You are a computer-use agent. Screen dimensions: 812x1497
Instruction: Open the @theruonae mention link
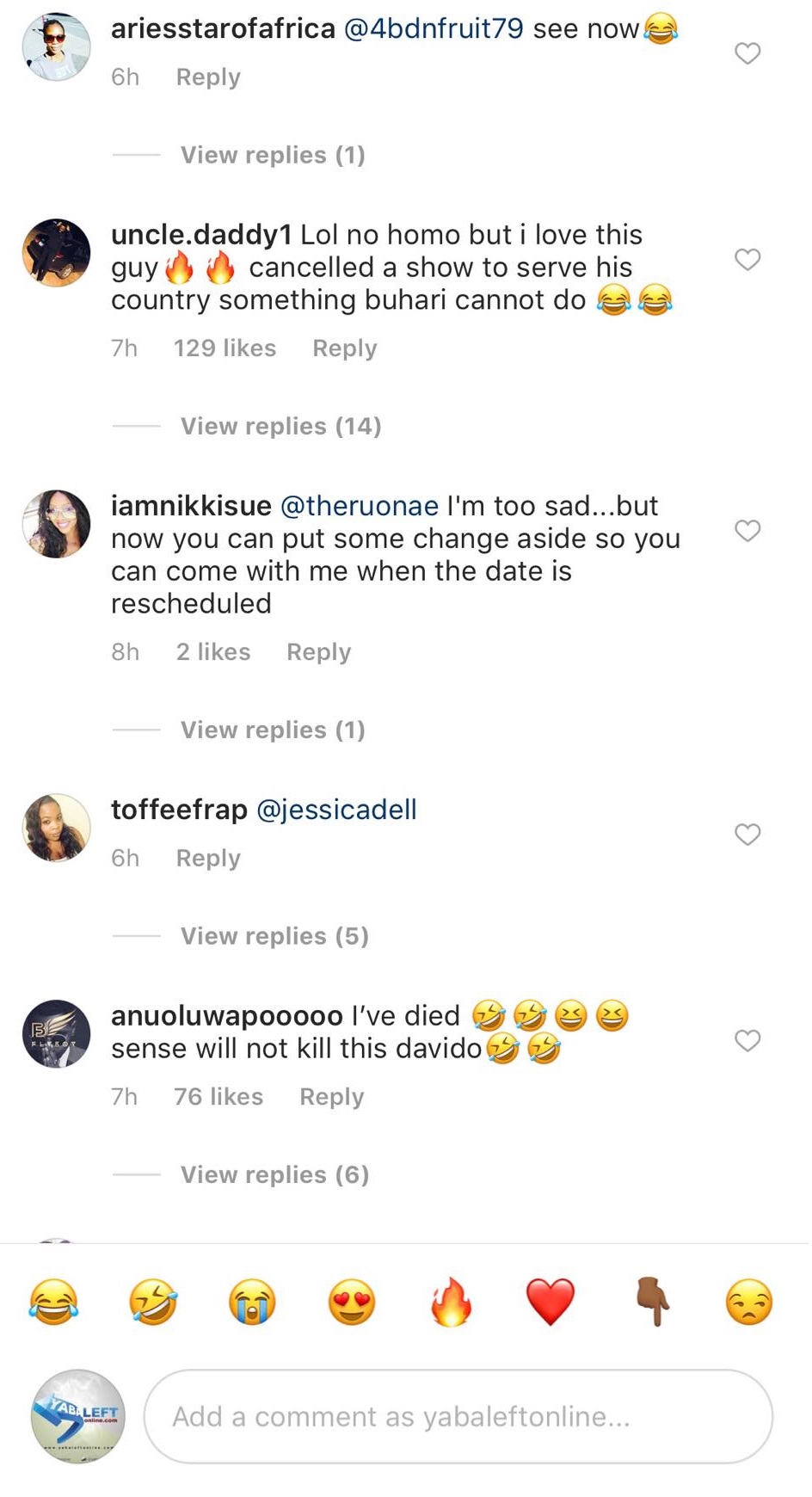(x=360, y=506)
